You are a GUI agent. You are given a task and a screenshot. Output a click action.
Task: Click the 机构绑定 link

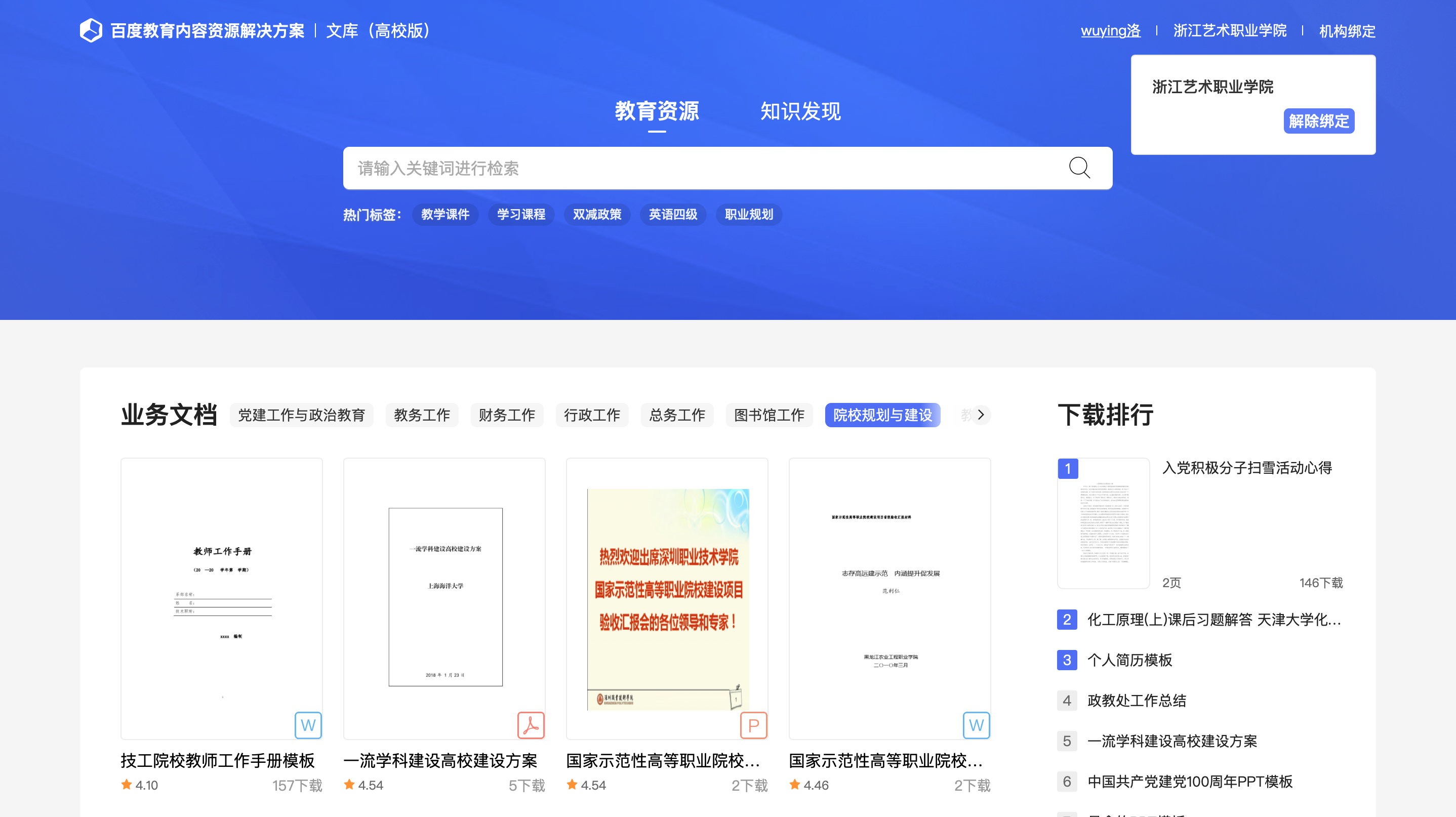tap(1347, 31)
